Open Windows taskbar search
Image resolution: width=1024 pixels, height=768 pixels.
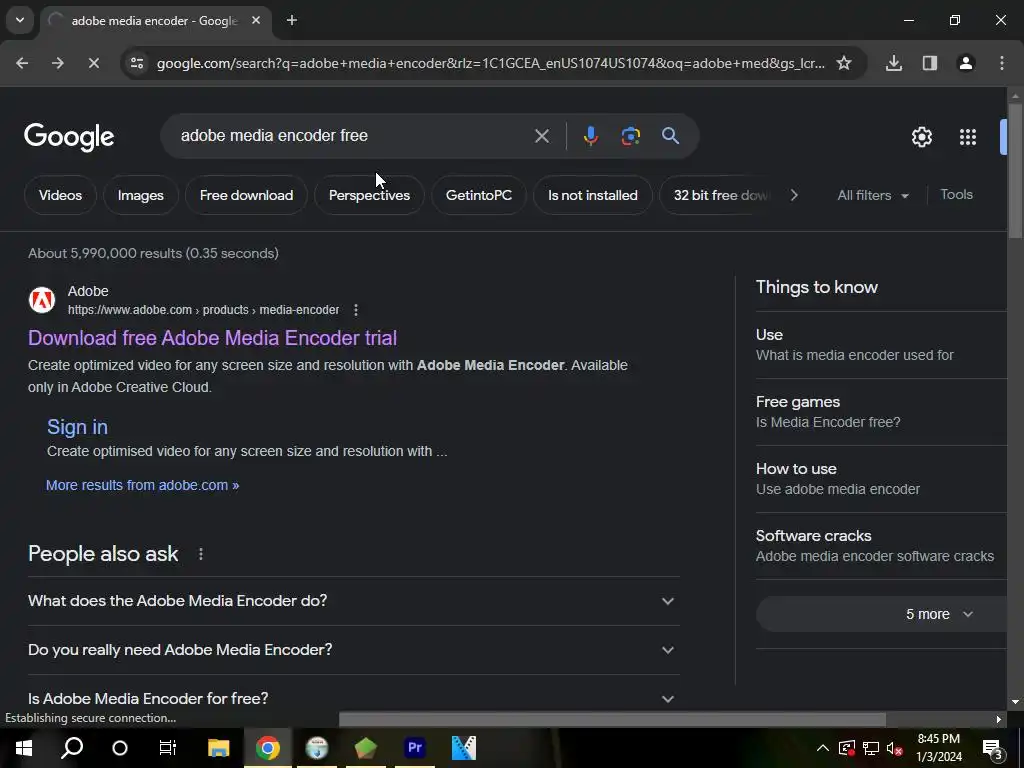coord(72,748)
